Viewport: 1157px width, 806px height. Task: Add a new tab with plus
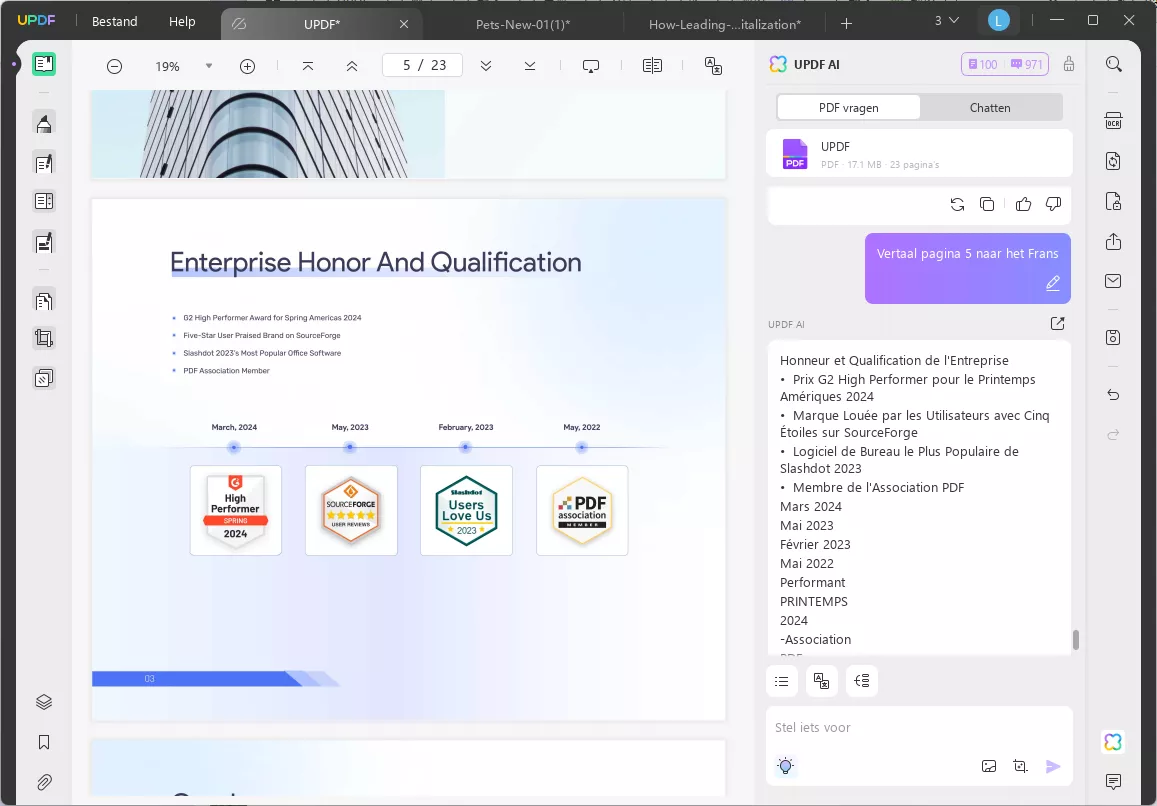[846, 24]
